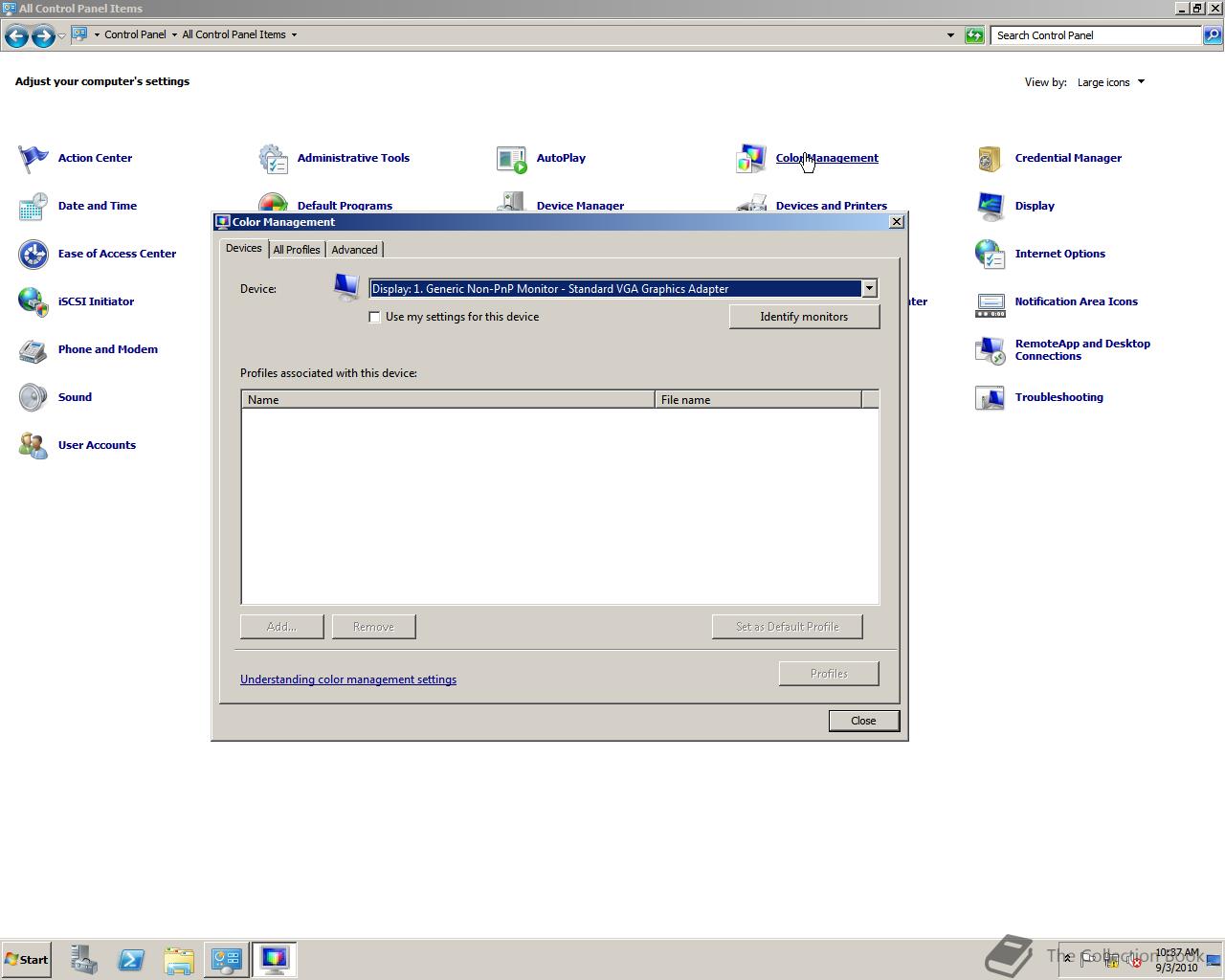Open RemoteApp and Desktop Connections icon
This screenshot has height=980, width=1225.
click(x=991, y=349)
